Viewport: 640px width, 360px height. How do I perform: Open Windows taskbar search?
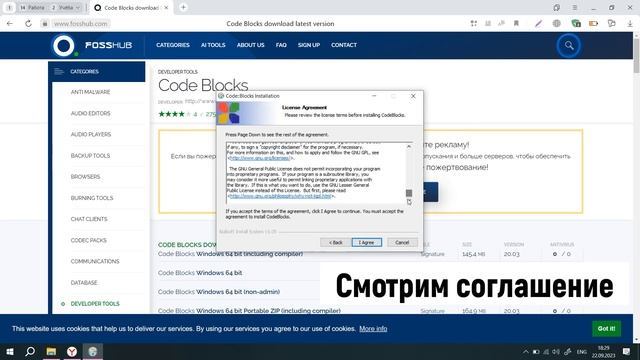[30, 351]
